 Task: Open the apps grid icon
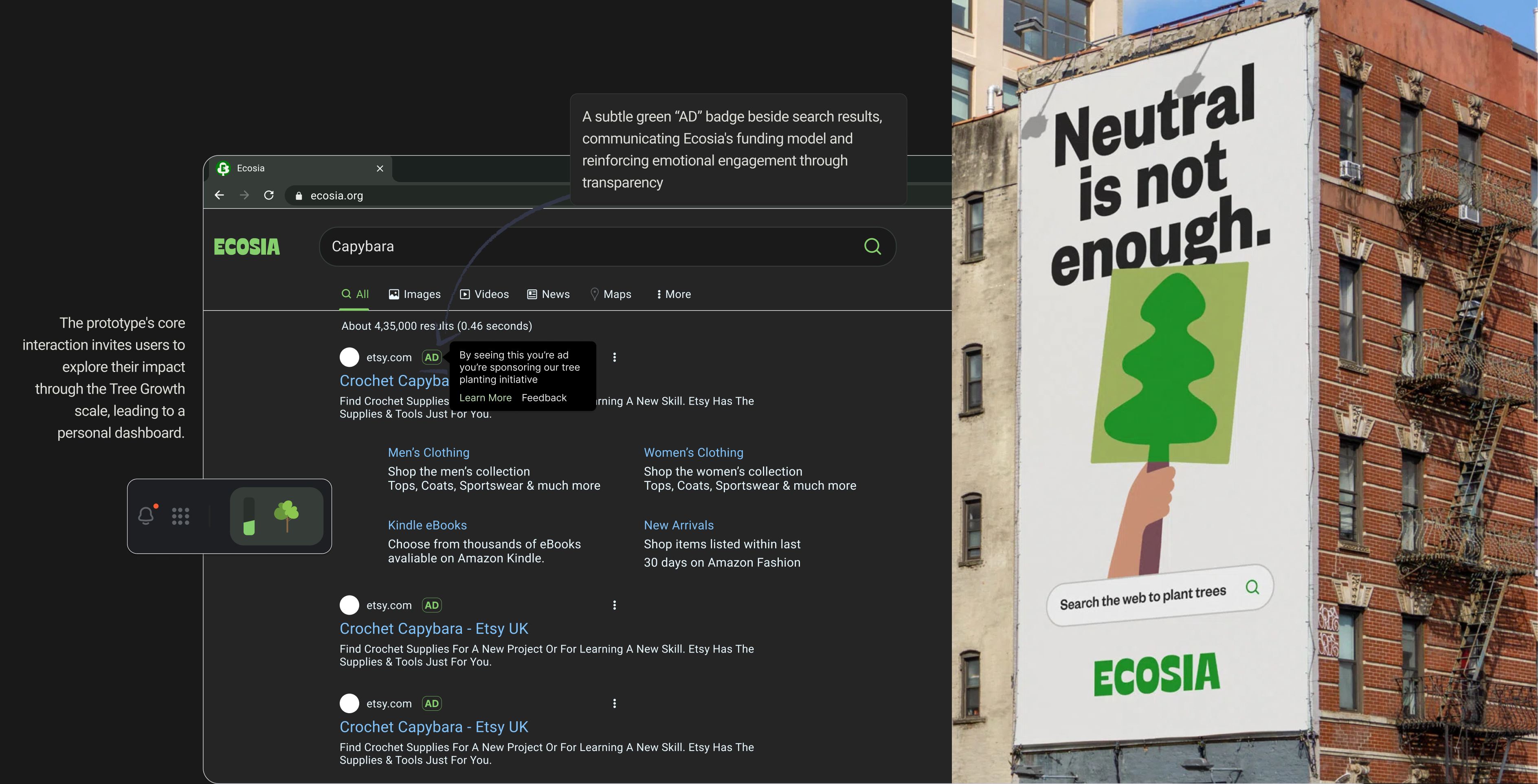[x=180, y=516]
